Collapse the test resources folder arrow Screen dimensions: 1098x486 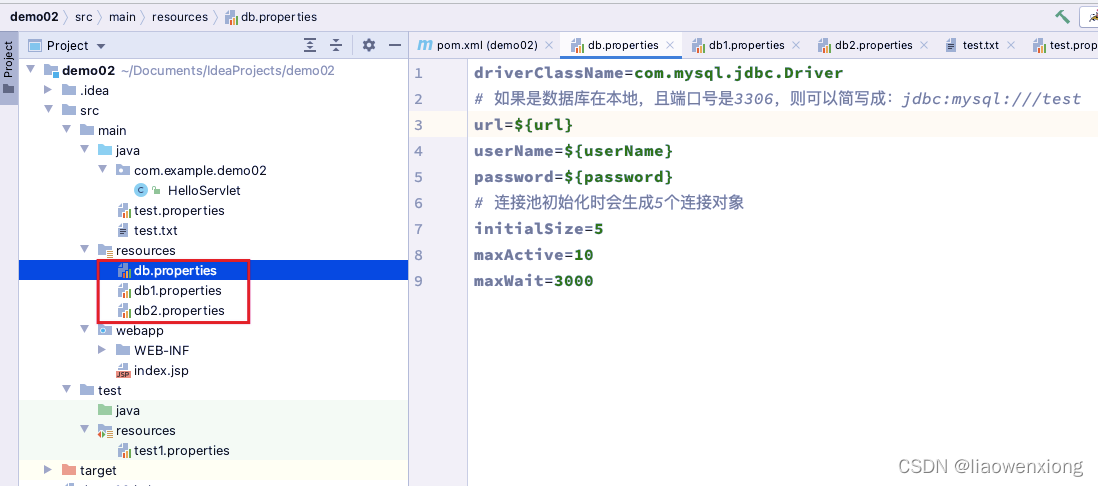coord(84,430)
